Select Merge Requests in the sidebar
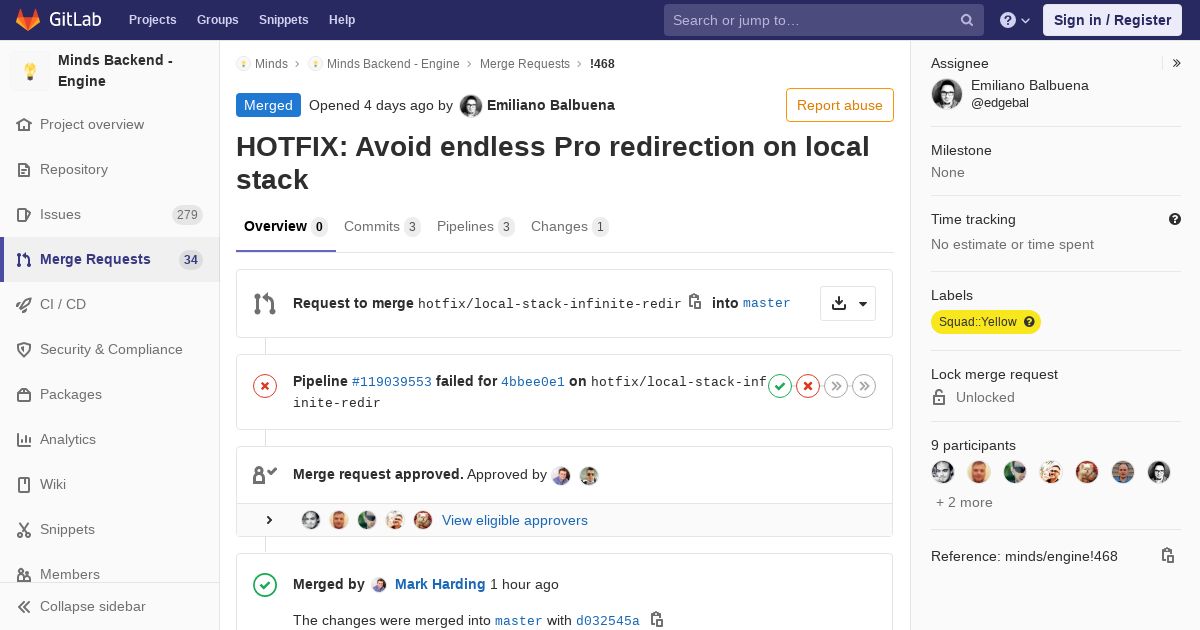This screenshot has width=1200, height=630. coord(110,259)
